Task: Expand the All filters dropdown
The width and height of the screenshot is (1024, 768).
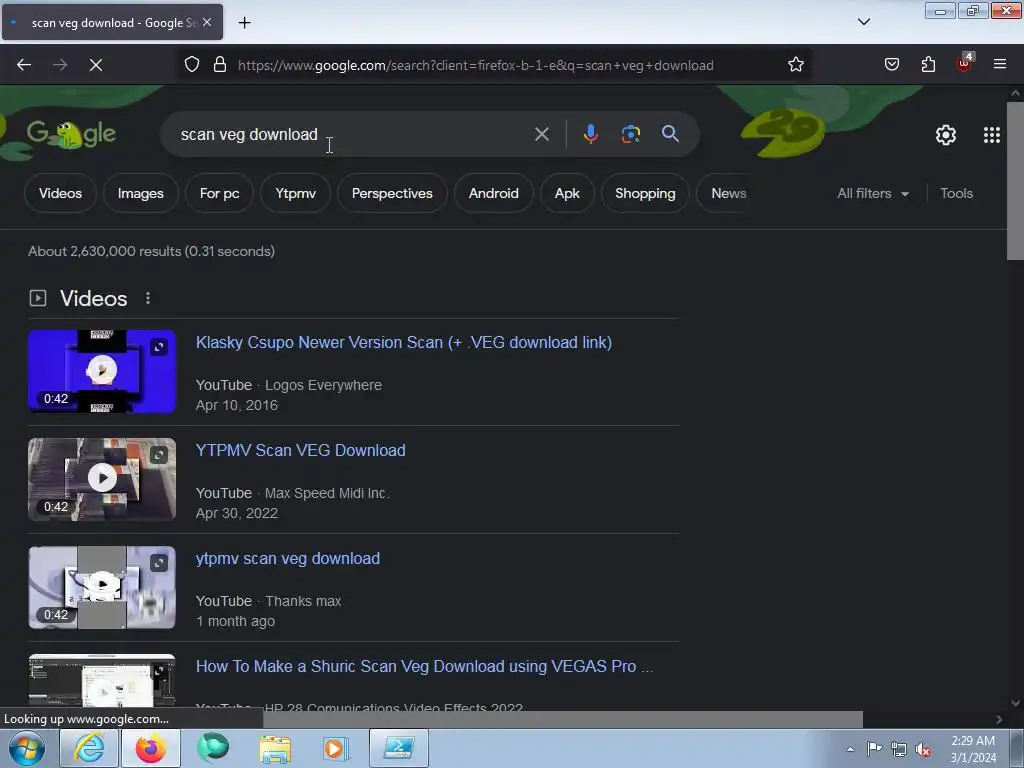Action: point(872,193)
